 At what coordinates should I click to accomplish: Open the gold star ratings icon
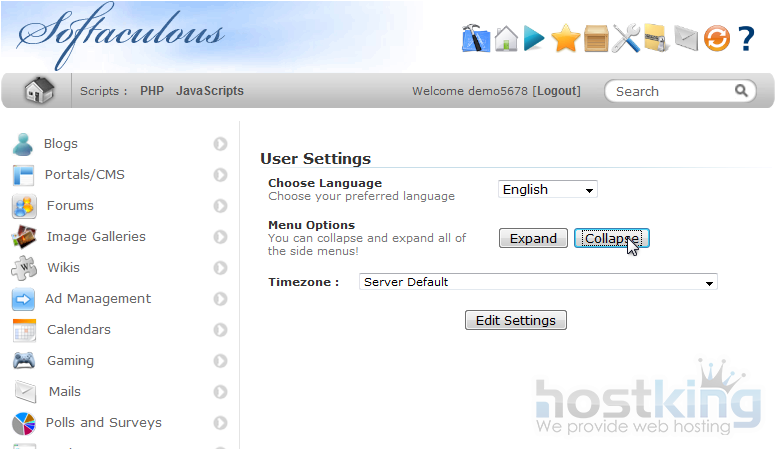click(565, 39)
